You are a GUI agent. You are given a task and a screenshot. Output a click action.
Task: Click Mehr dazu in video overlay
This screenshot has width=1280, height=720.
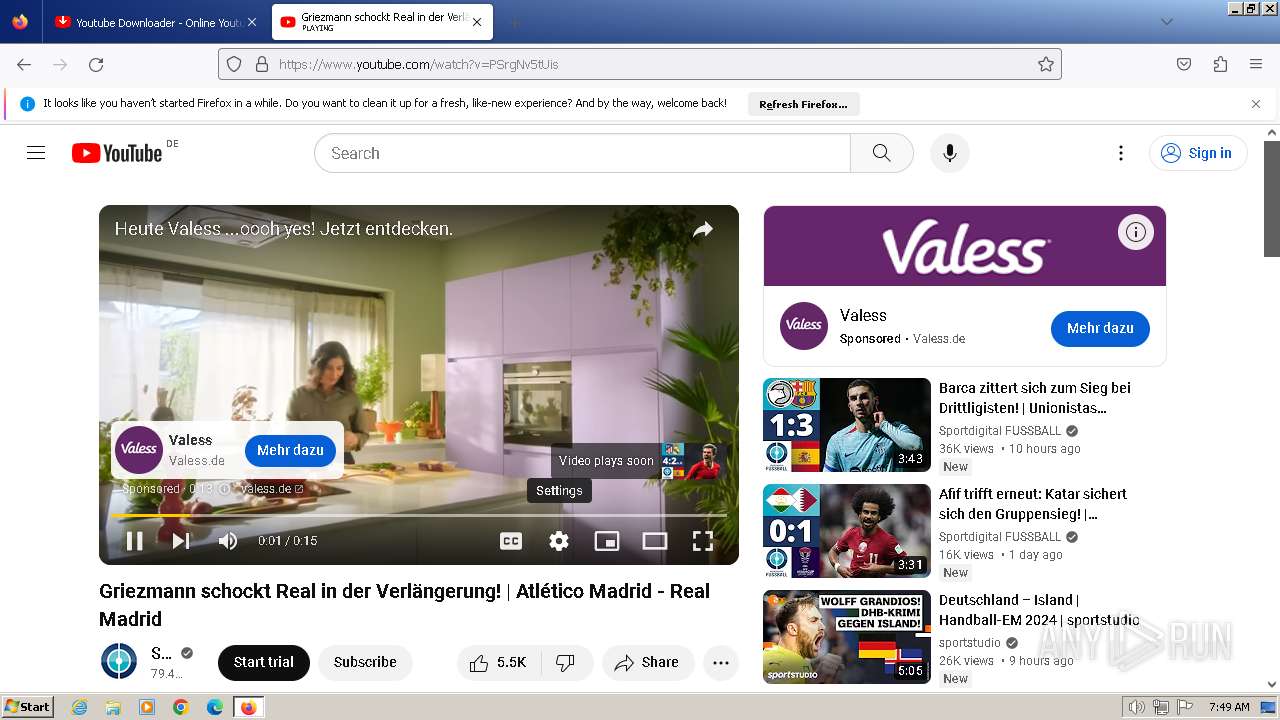coord(290,450)
